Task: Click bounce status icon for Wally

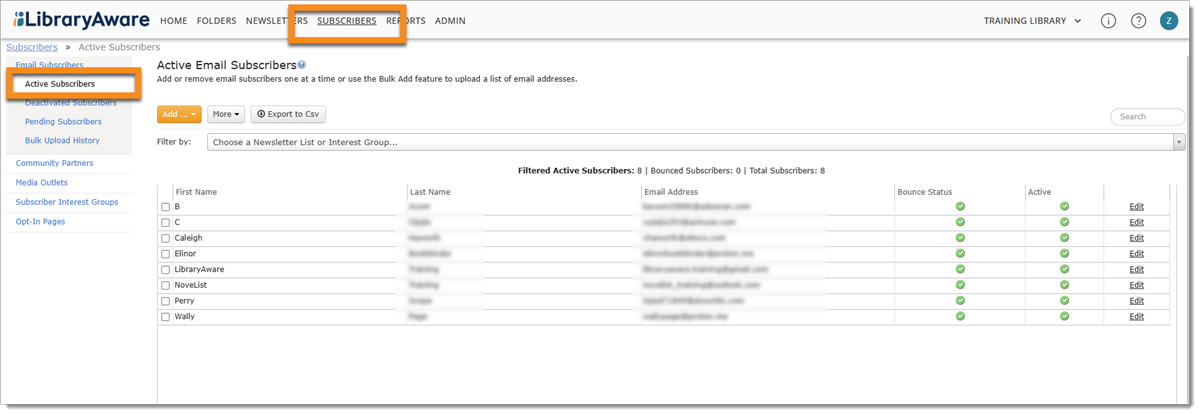Action: click(960, 316)
